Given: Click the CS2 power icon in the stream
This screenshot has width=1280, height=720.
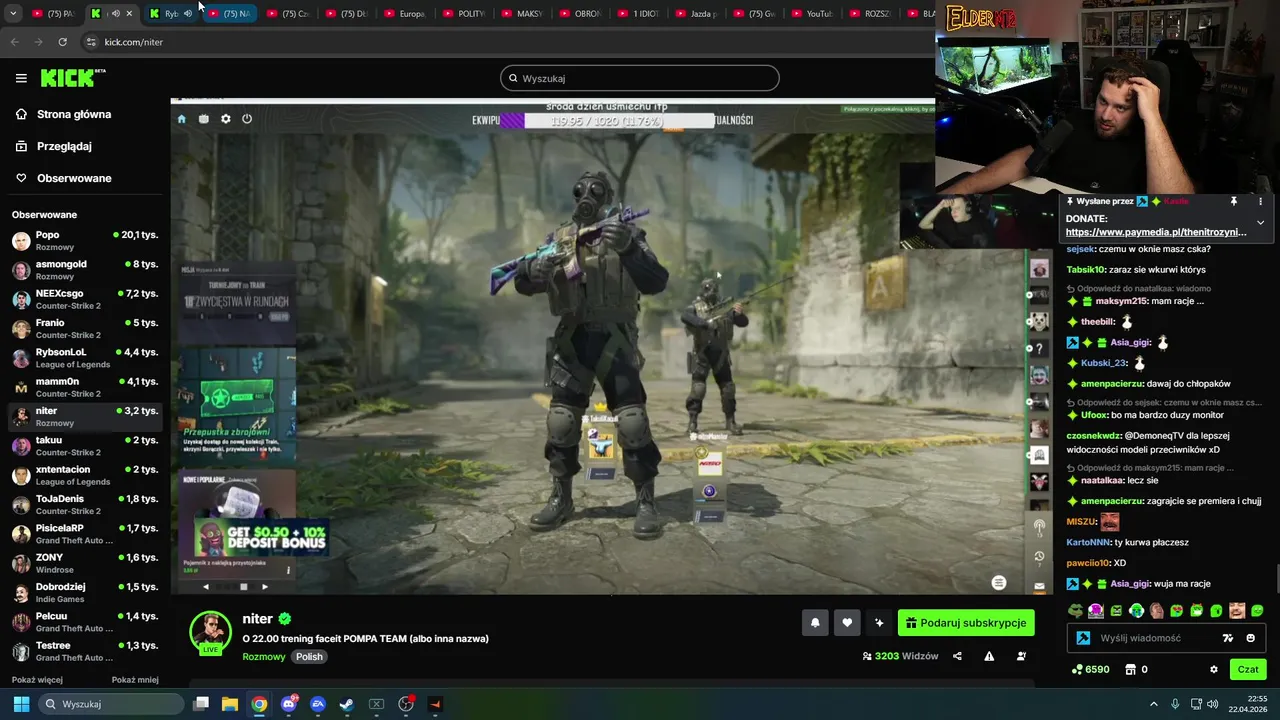Looking at the screenshot, I should point(247,119).
